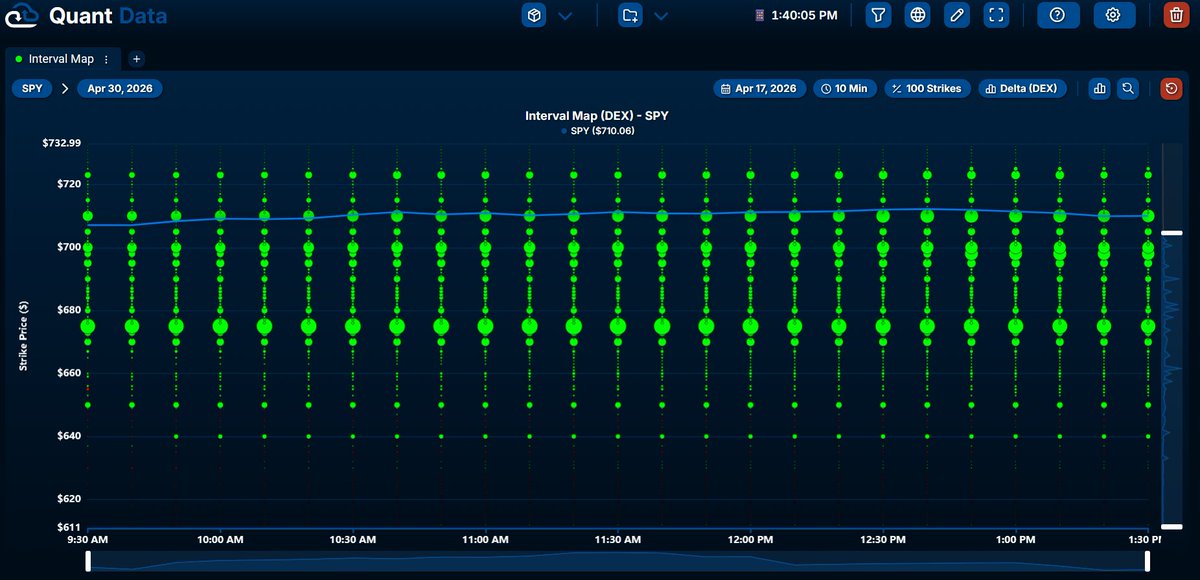Open the help question mark icon
This screenshot has height=580, width=1200.
tap(1057, 15)
